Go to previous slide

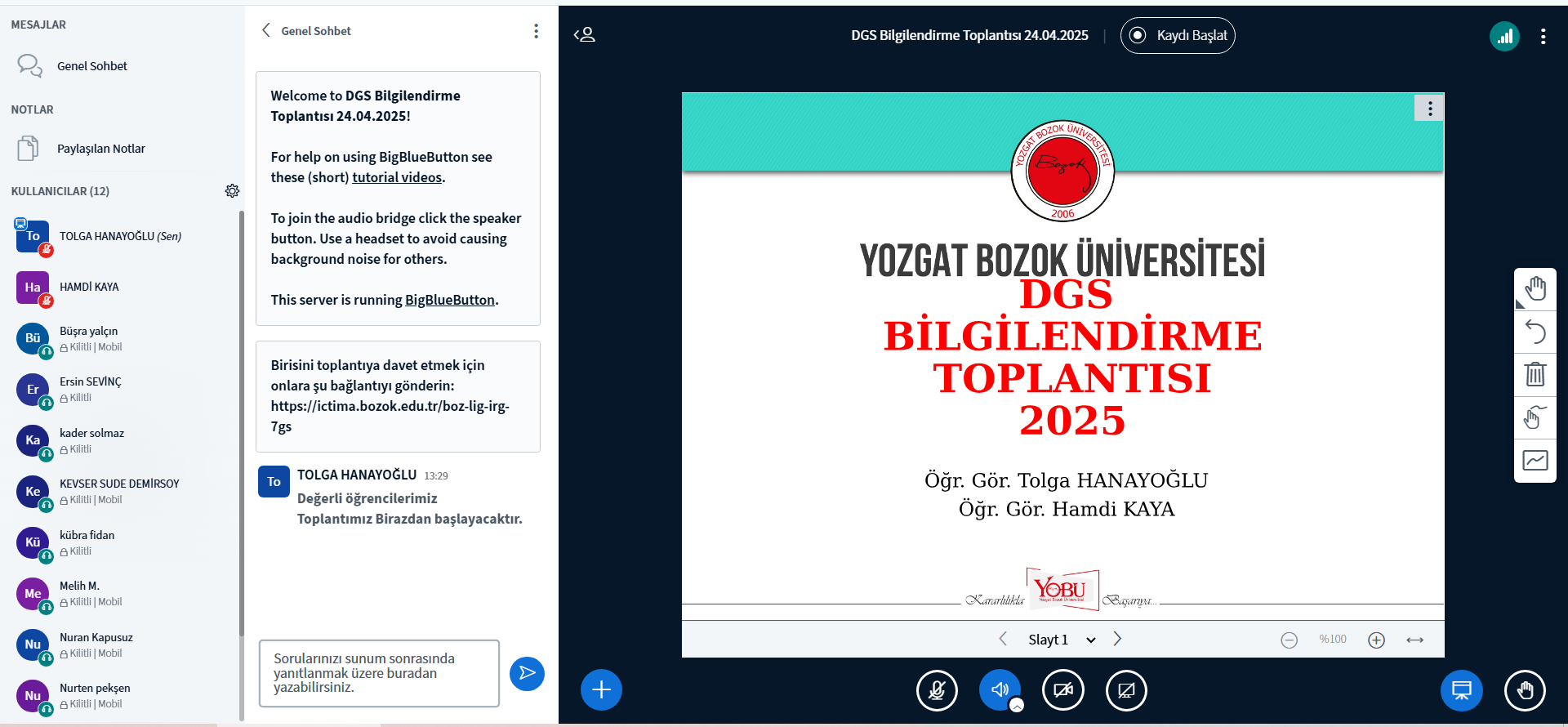click(x=1003, y=639)
